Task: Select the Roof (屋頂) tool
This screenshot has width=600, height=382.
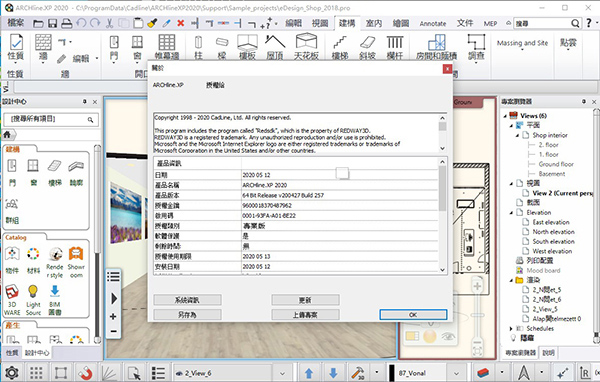Action: [x=275, y=47]
